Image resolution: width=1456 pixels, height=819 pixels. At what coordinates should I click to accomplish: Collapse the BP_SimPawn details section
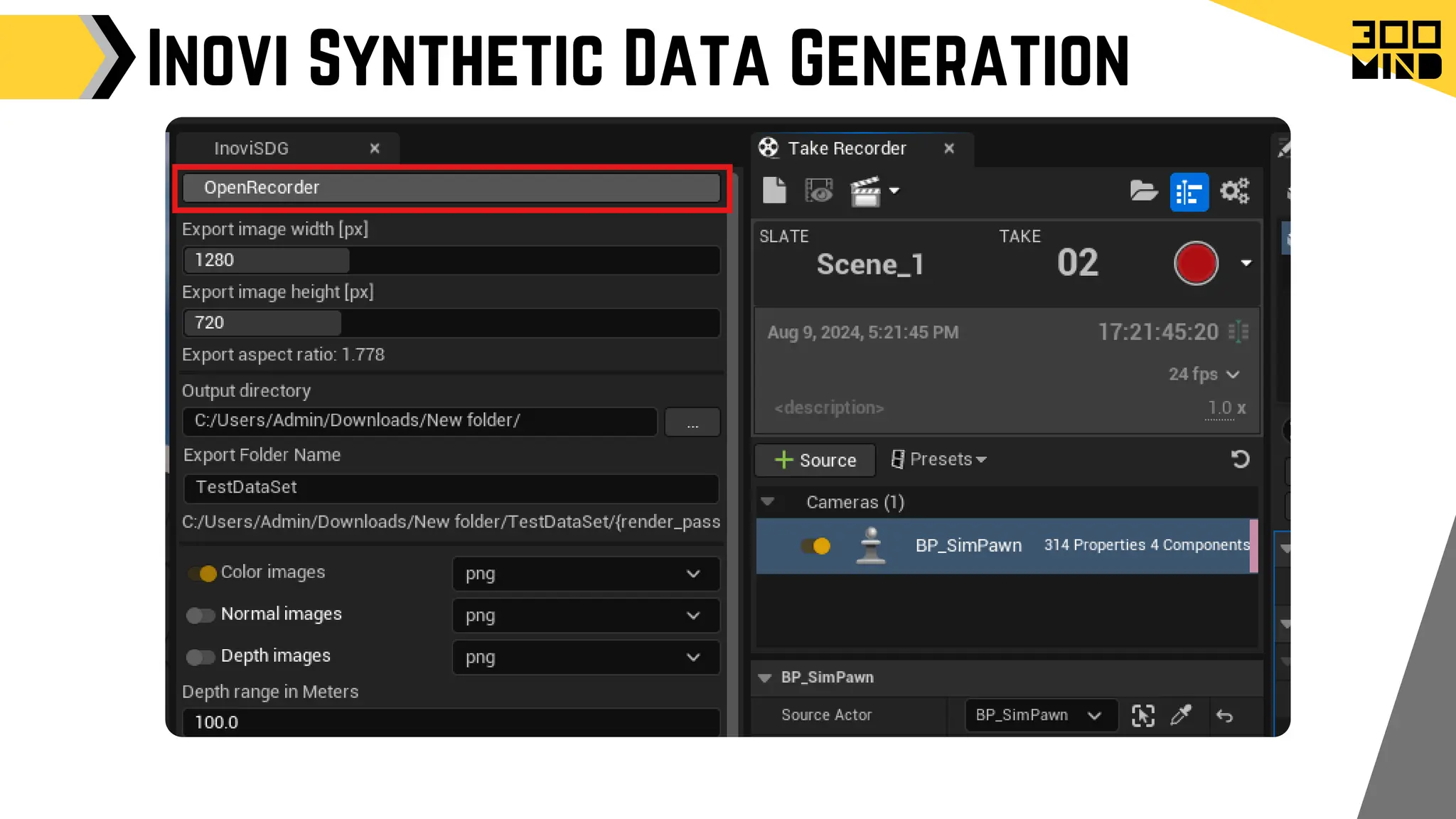[765, 678]
